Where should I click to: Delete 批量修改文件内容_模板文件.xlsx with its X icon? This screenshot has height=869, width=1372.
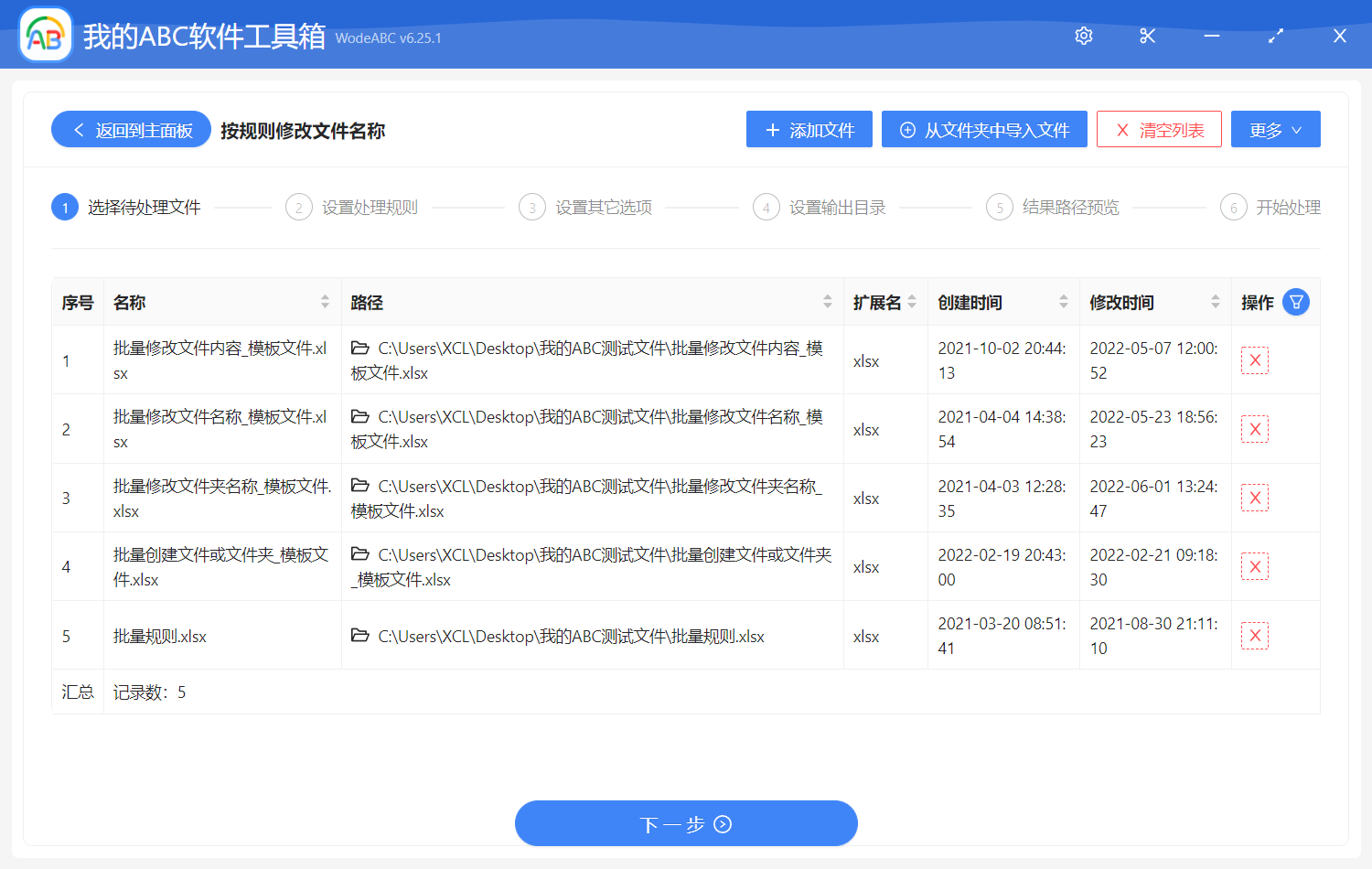click(1255, 360)
